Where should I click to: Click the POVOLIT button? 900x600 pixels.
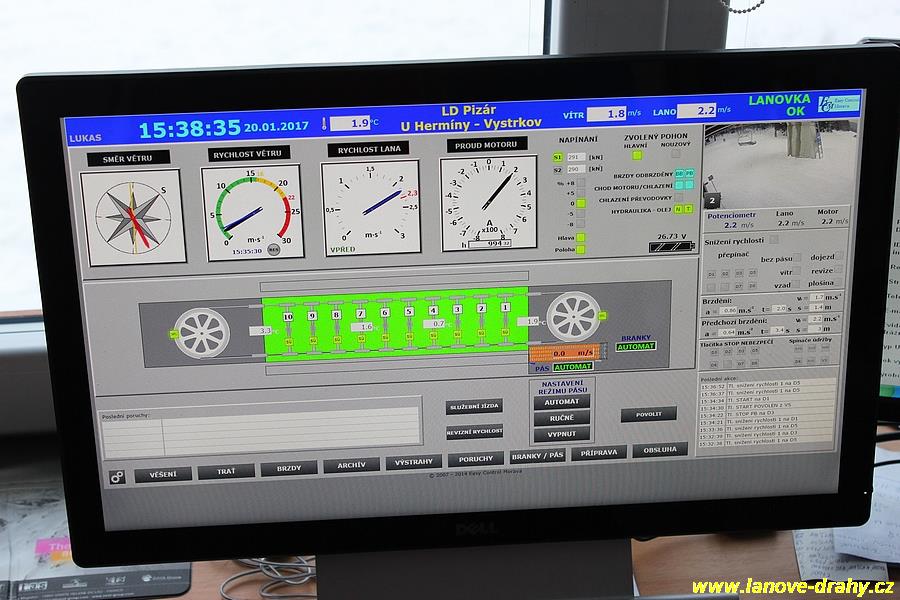pos(648,414)
